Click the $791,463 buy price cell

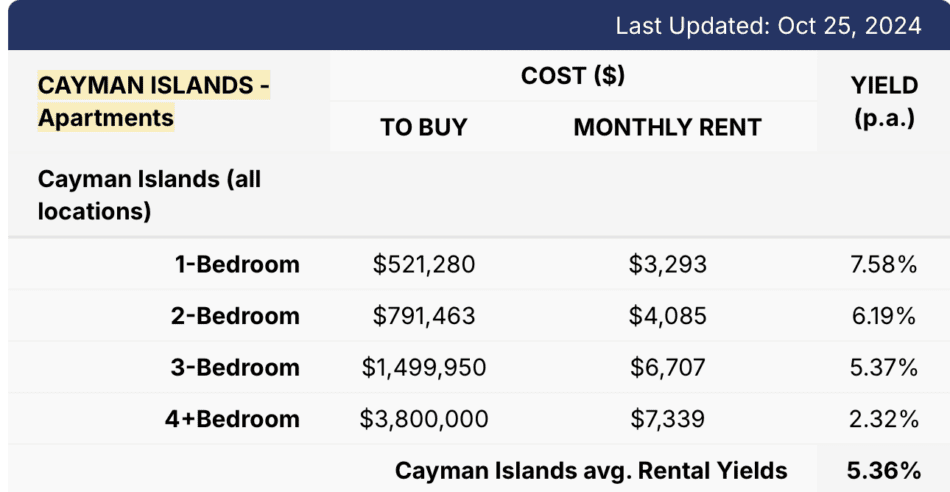tap(424, 316)
